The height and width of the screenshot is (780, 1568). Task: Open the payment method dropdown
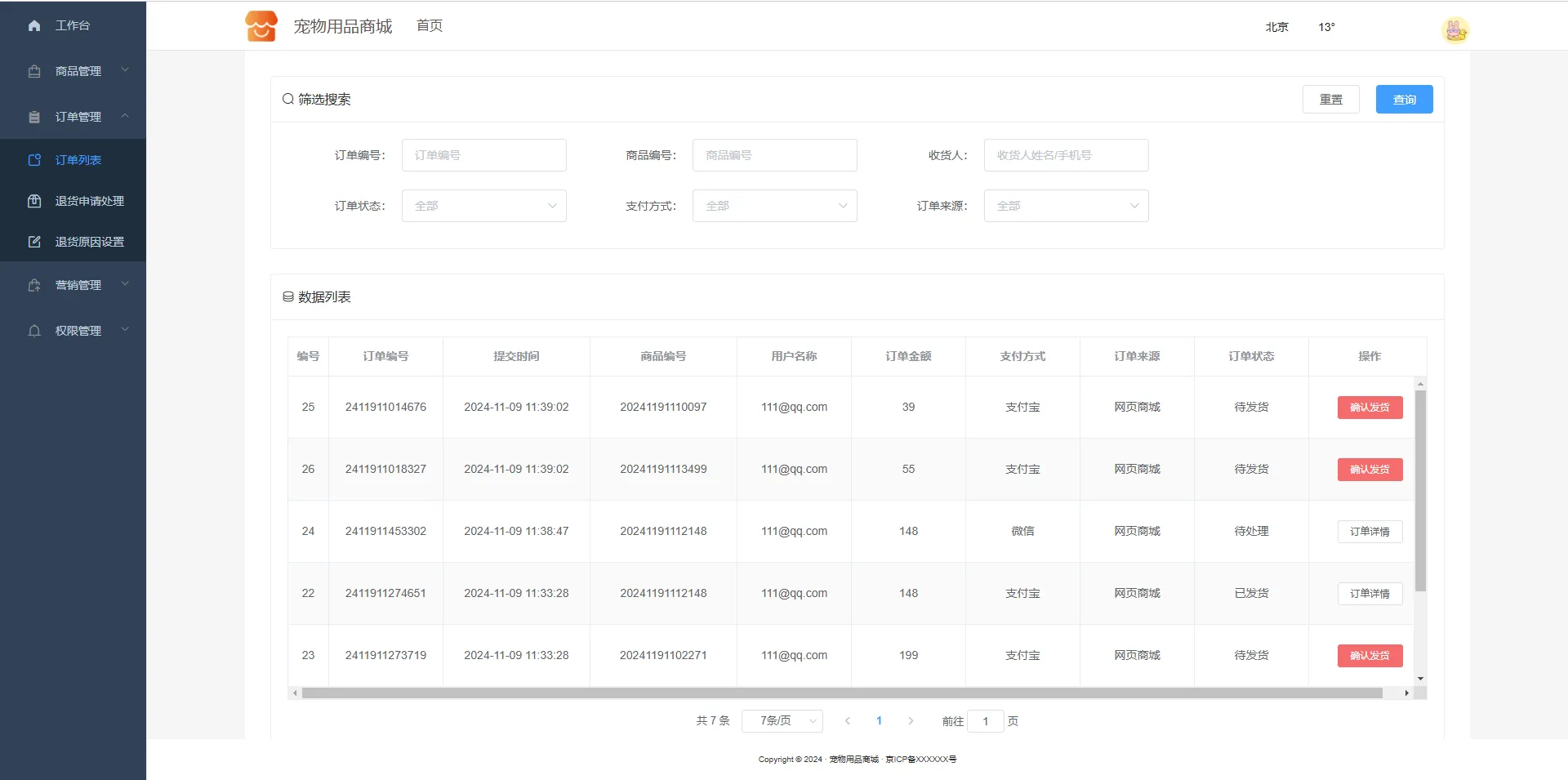[x=774, y=206]
